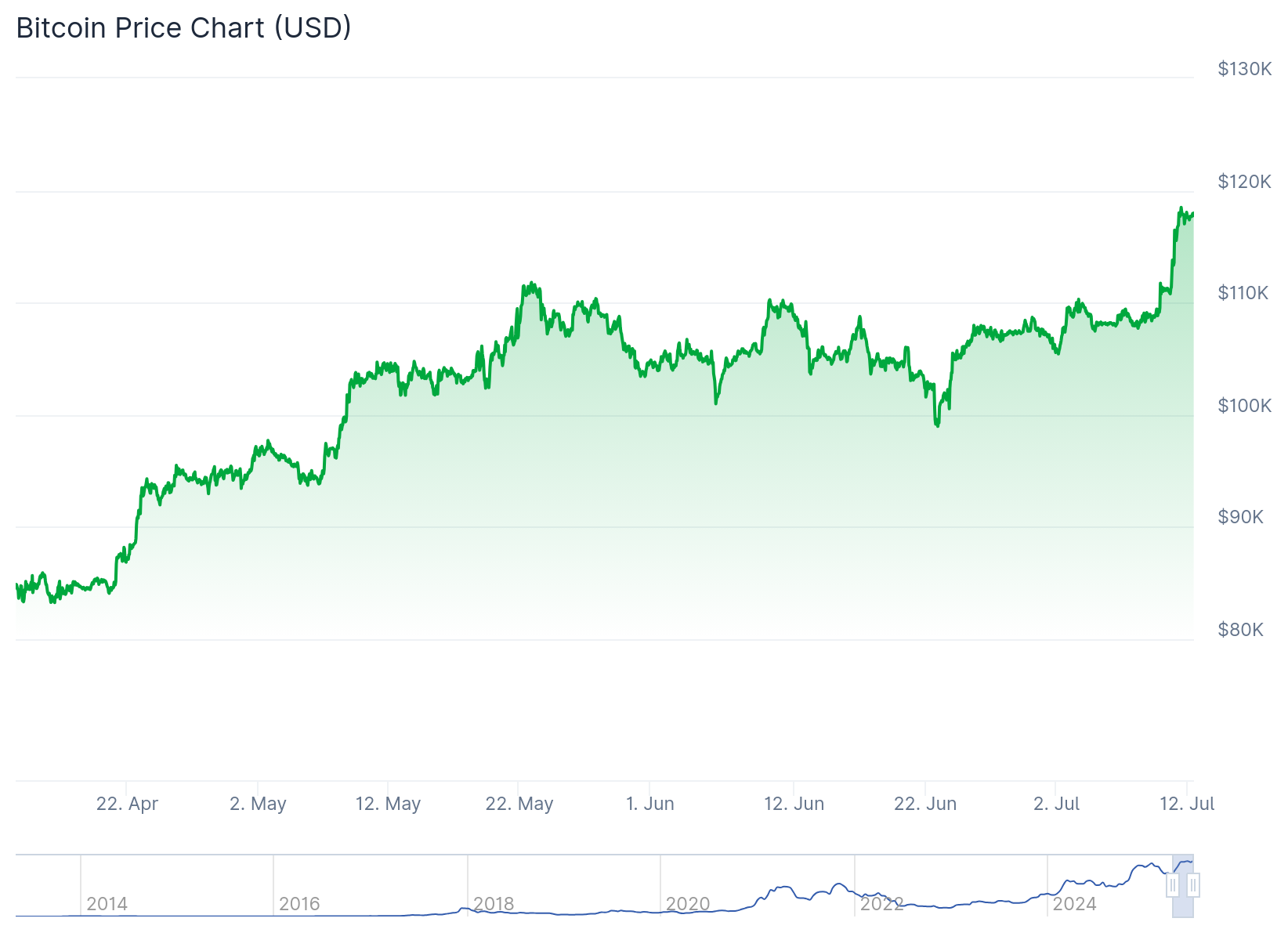Click the $120K y-axis label
This screenshot has width=1288, height=940.
(x=1244, y=182)
